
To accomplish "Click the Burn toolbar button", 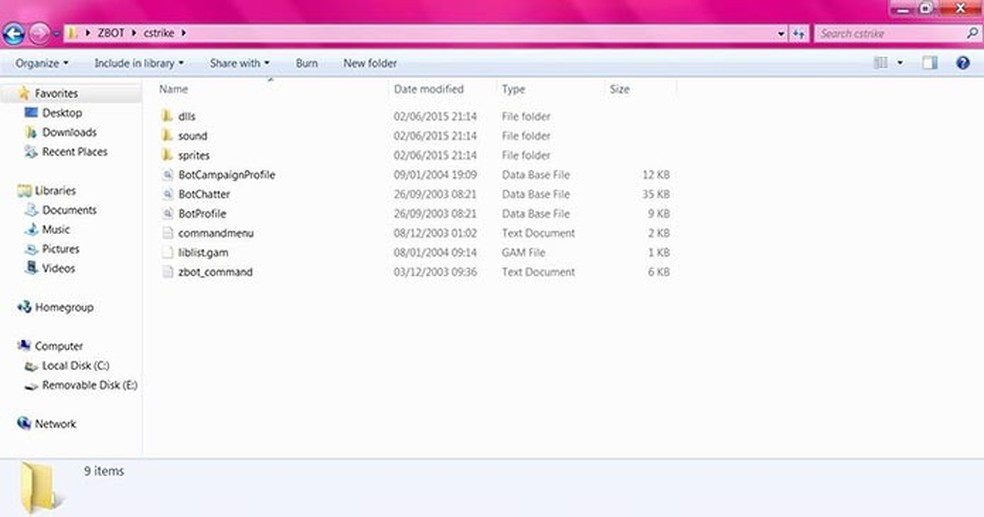I will (307, 63).
